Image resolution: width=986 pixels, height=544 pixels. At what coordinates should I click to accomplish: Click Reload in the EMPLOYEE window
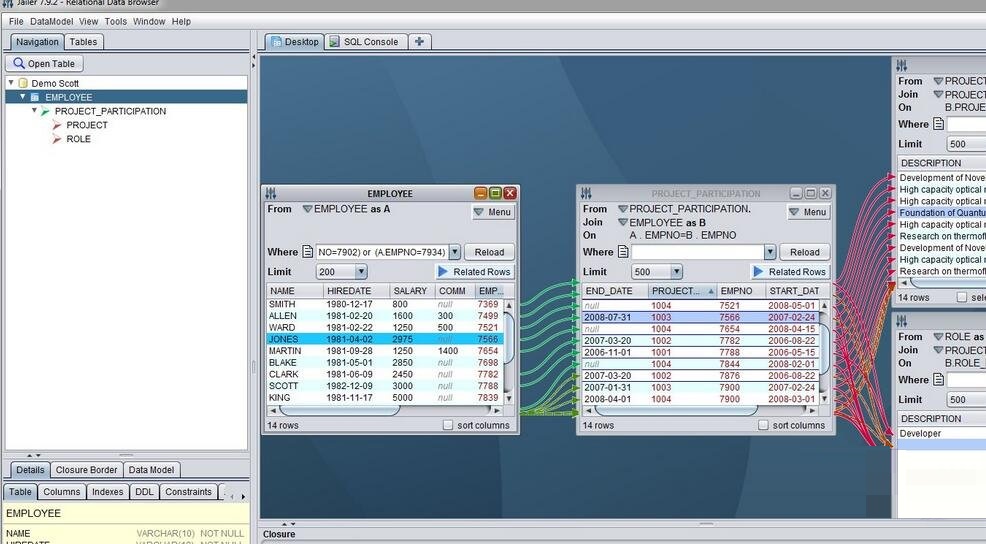tap(489, 252)
